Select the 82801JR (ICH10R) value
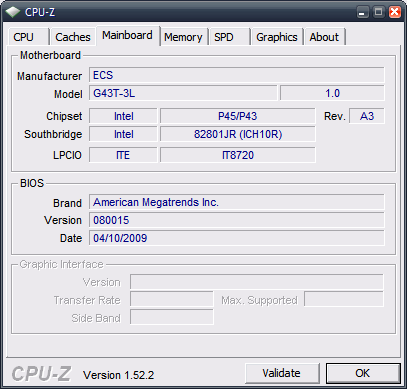 click(x=238, y=134)
